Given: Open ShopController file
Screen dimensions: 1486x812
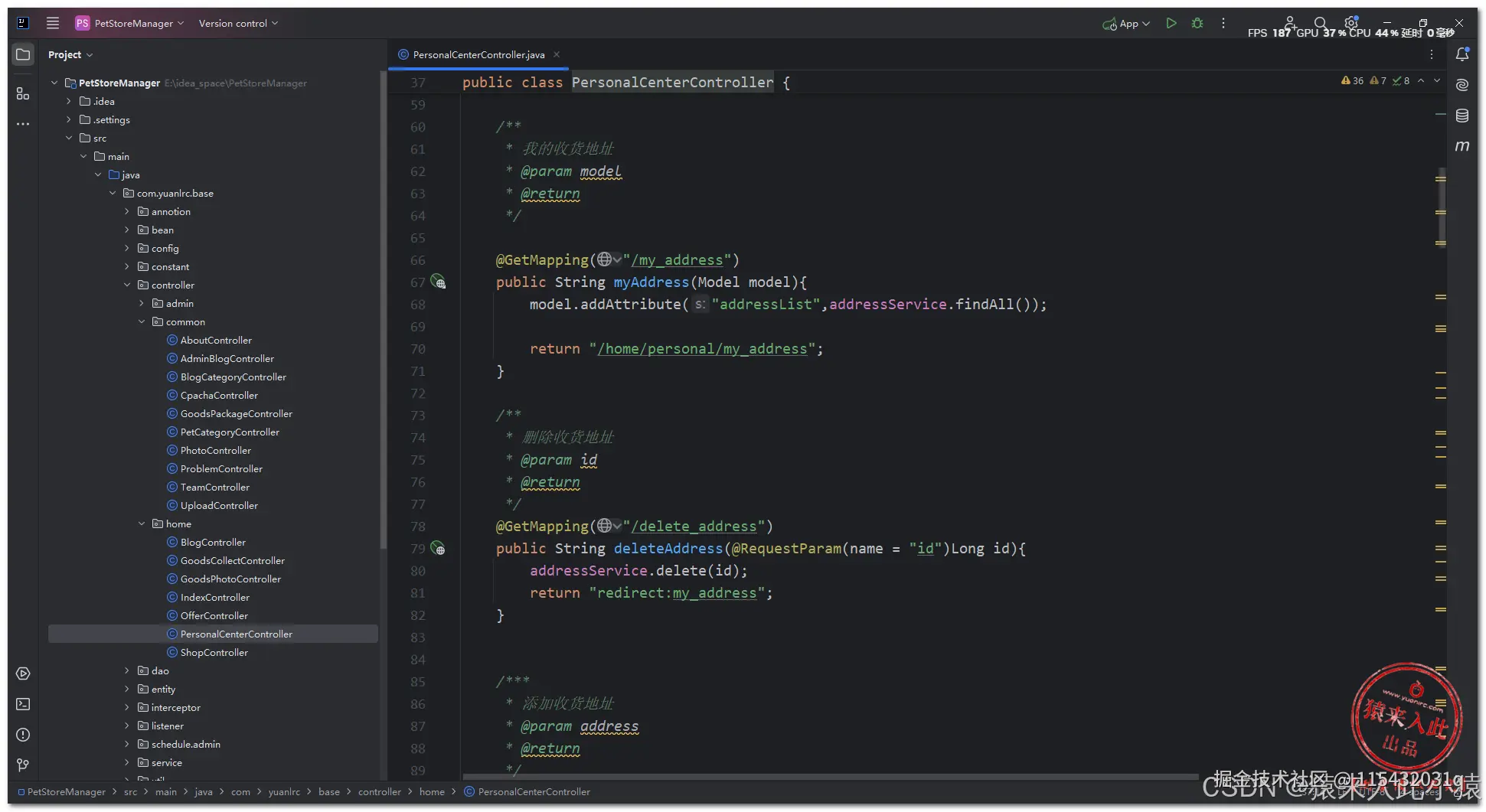Looking at the screenshot, I should tap(214, 652).
